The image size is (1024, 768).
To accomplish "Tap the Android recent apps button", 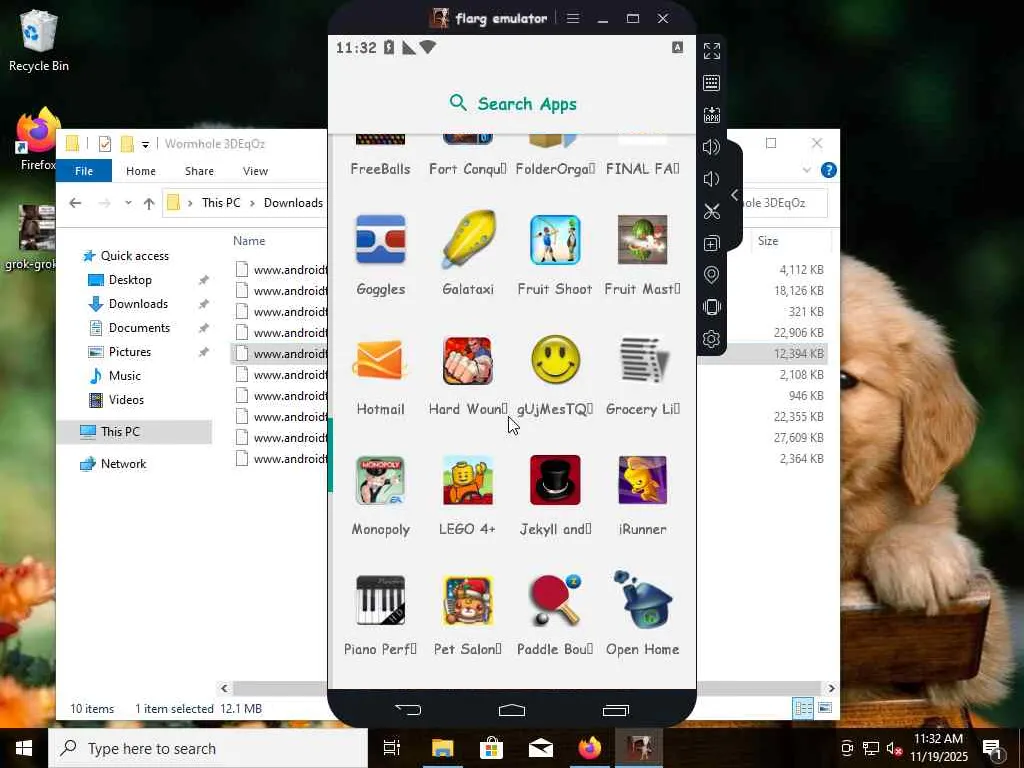I will (x=616, y=709).
